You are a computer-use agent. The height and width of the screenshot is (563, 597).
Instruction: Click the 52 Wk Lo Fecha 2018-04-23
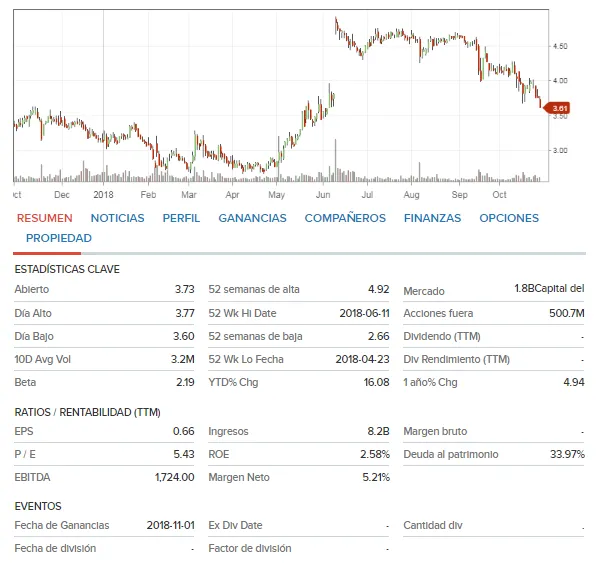pyautogui.click(x=362, y=359)
